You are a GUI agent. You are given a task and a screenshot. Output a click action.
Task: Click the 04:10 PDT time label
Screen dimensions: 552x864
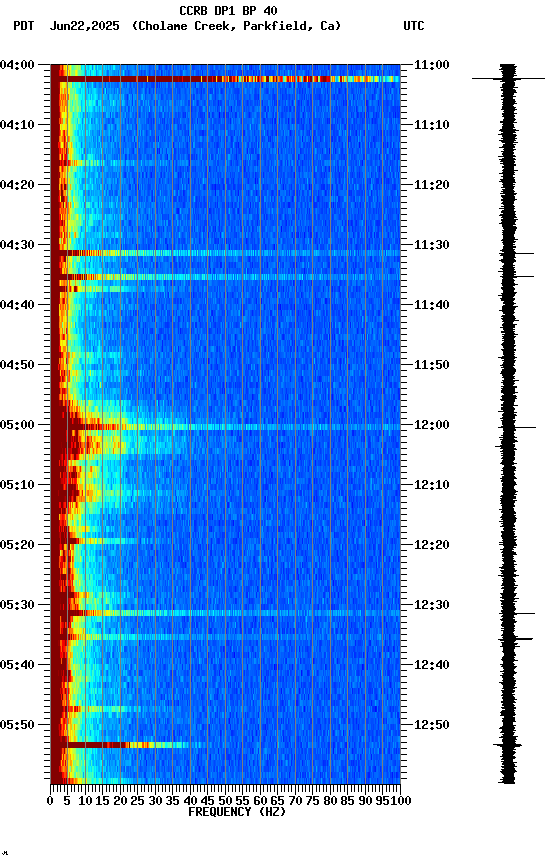click(17, 125)
